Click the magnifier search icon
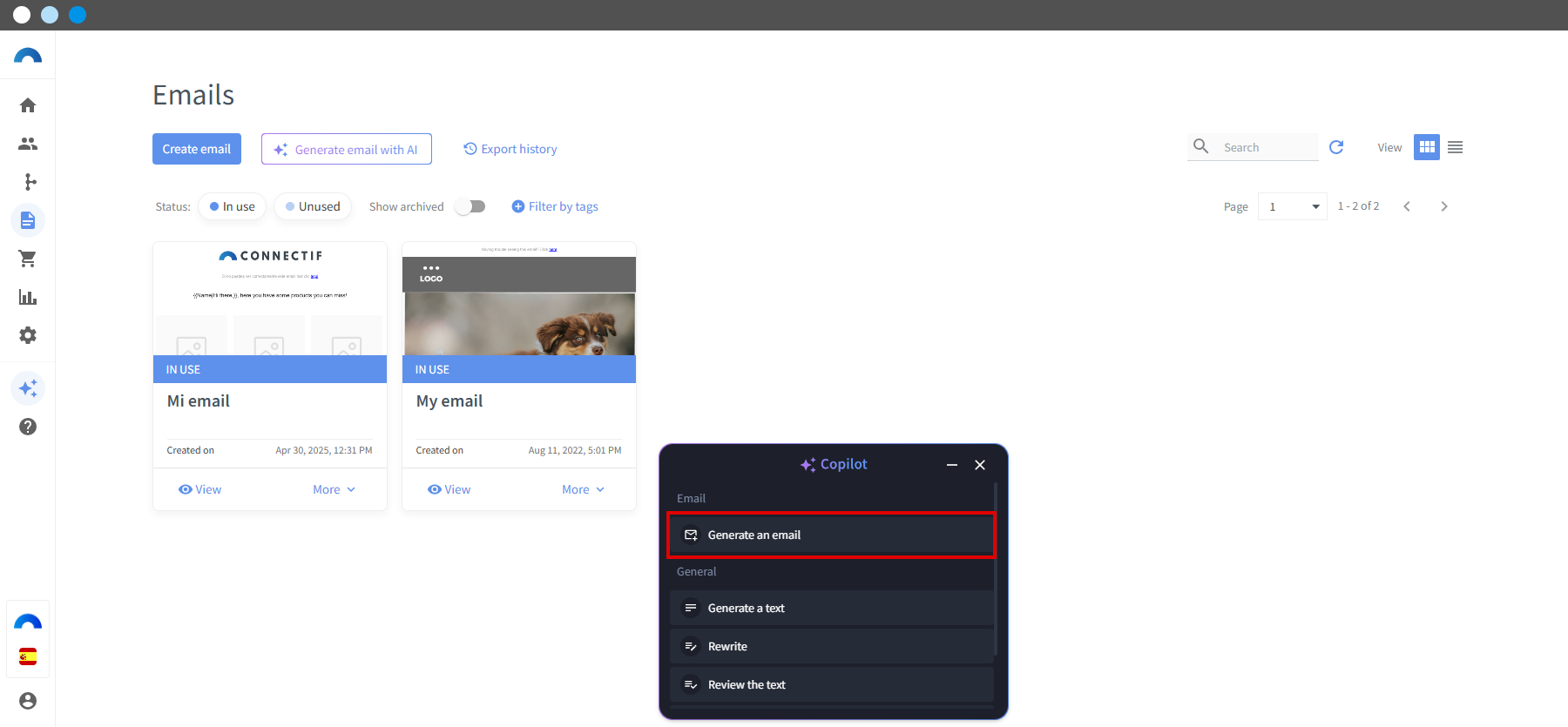The width and height of the screenshot is (1568, 727). pos(1200,146)
